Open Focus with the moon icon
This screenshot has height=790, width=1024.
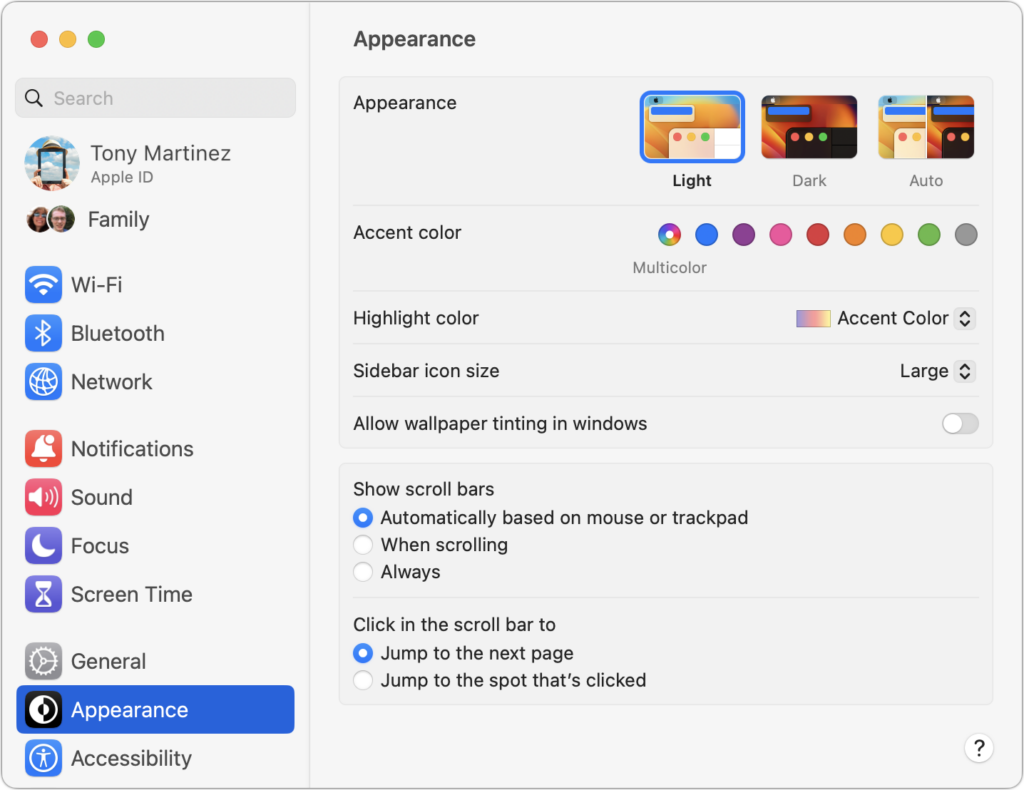(43, 546)
